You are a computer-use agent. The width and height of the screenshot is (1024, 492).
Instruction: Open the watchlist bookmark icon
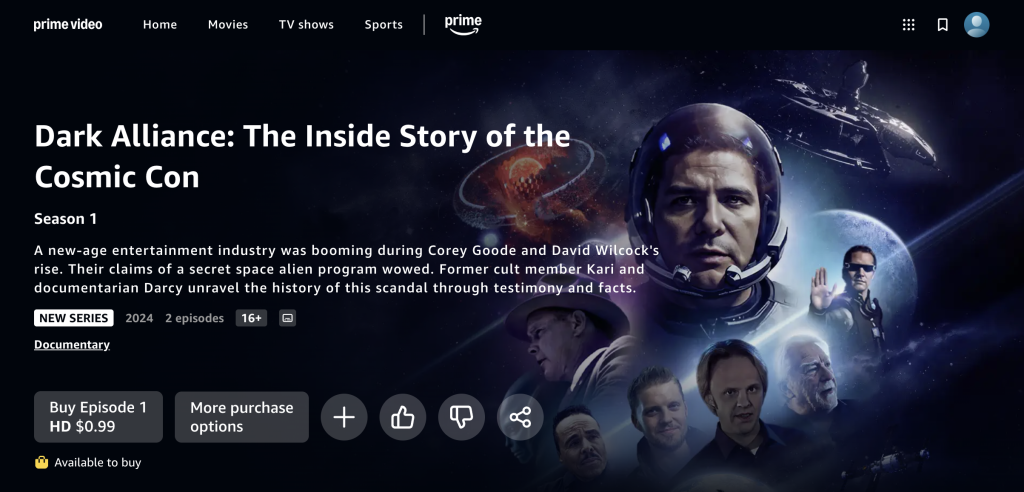[942, 25]
